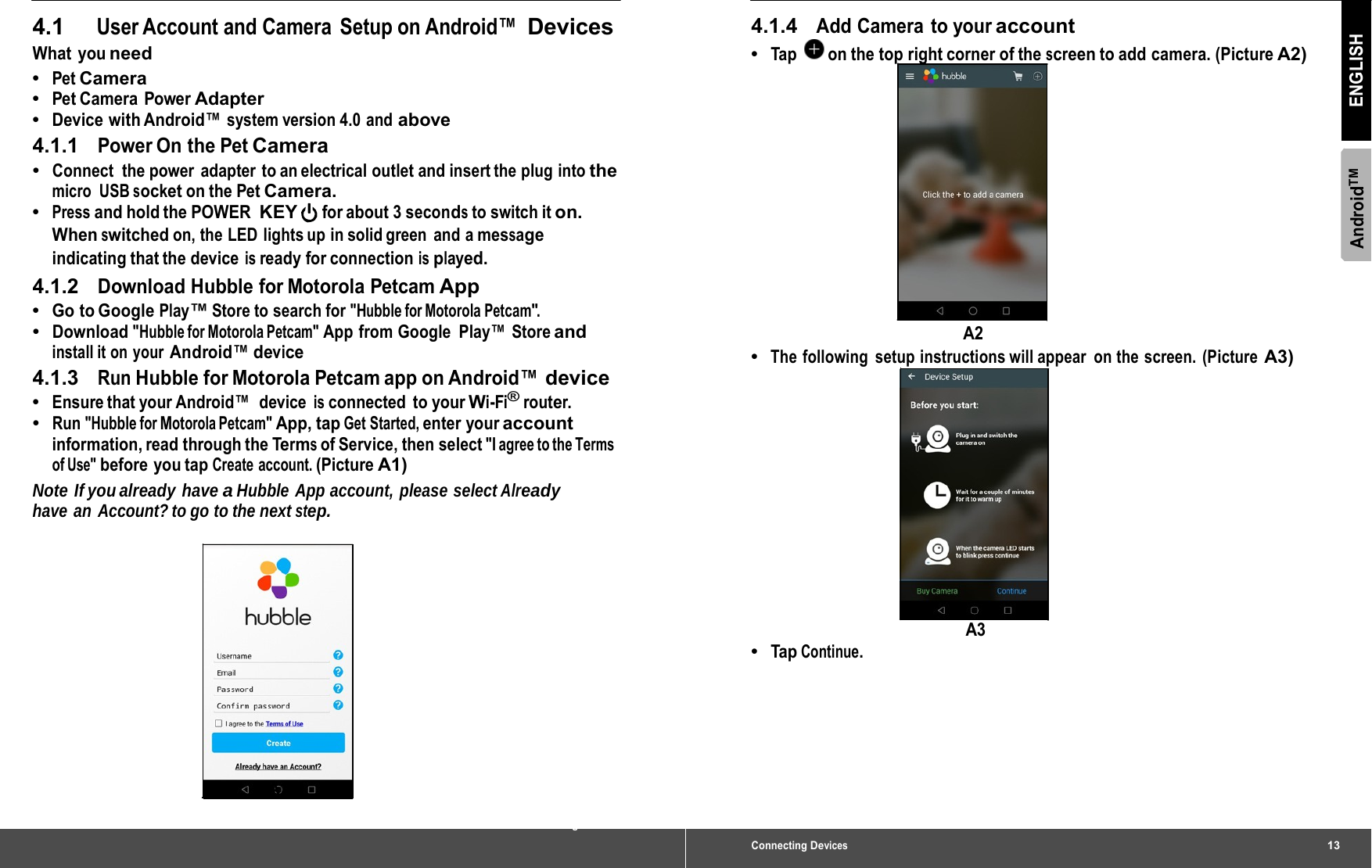Click clock warm-up icon in A3 setup
Image resolution: width=1372 pixels, height=868 pixels.
click(936, 495)
